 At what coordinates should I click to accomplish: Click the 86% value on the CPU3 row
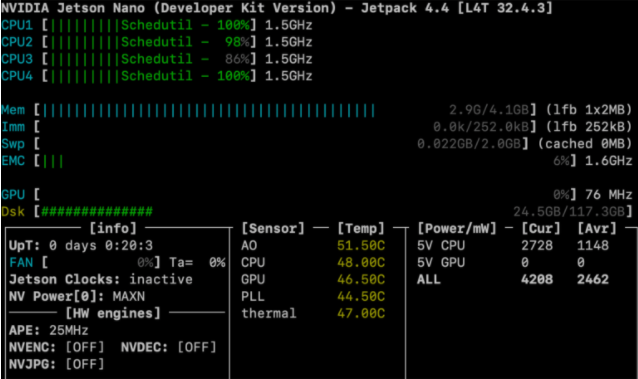237,59
